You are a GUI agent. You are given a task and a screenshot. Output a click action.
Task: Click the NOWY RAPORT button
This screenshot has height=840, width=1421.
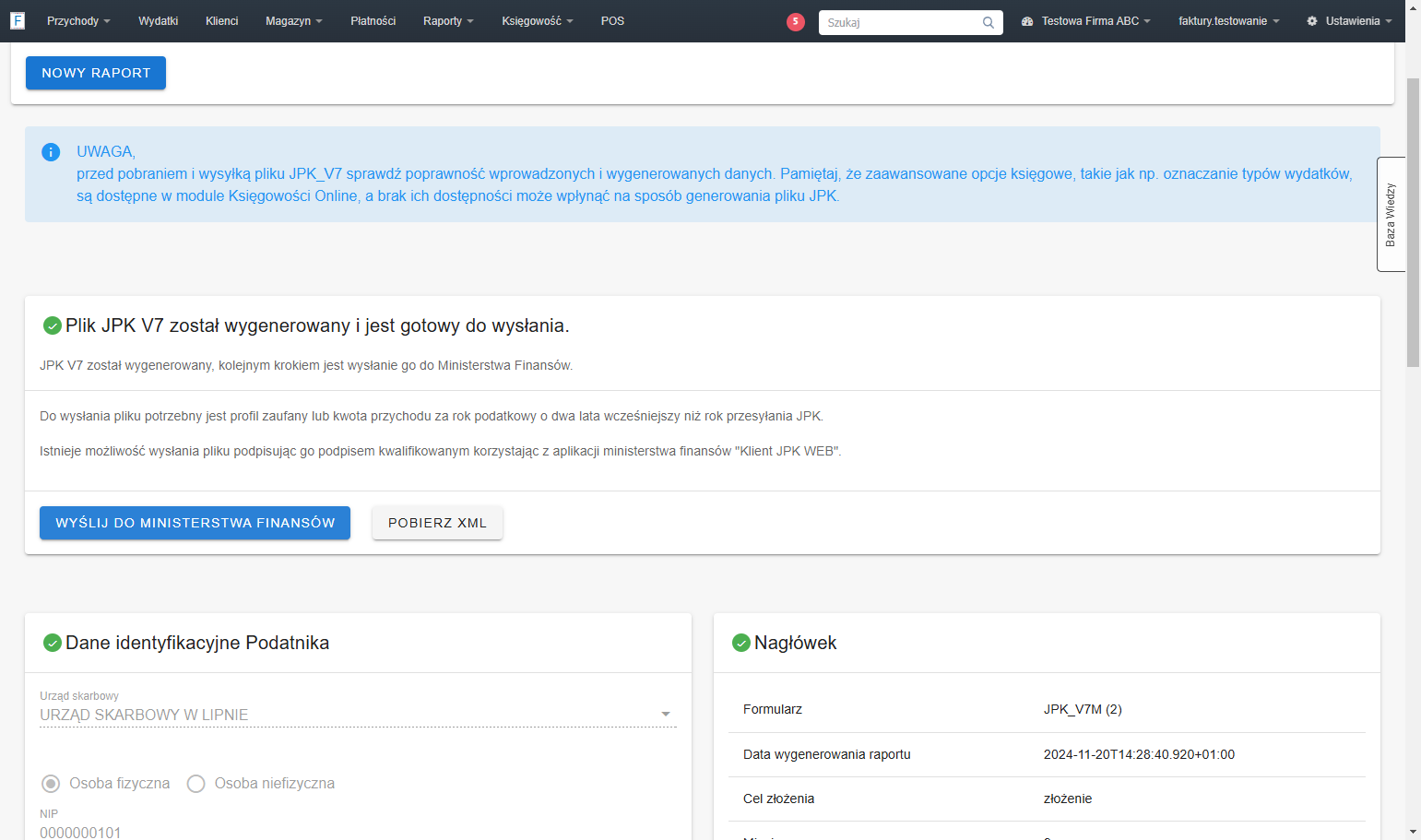pyautogui.click(x=96, y=73)
